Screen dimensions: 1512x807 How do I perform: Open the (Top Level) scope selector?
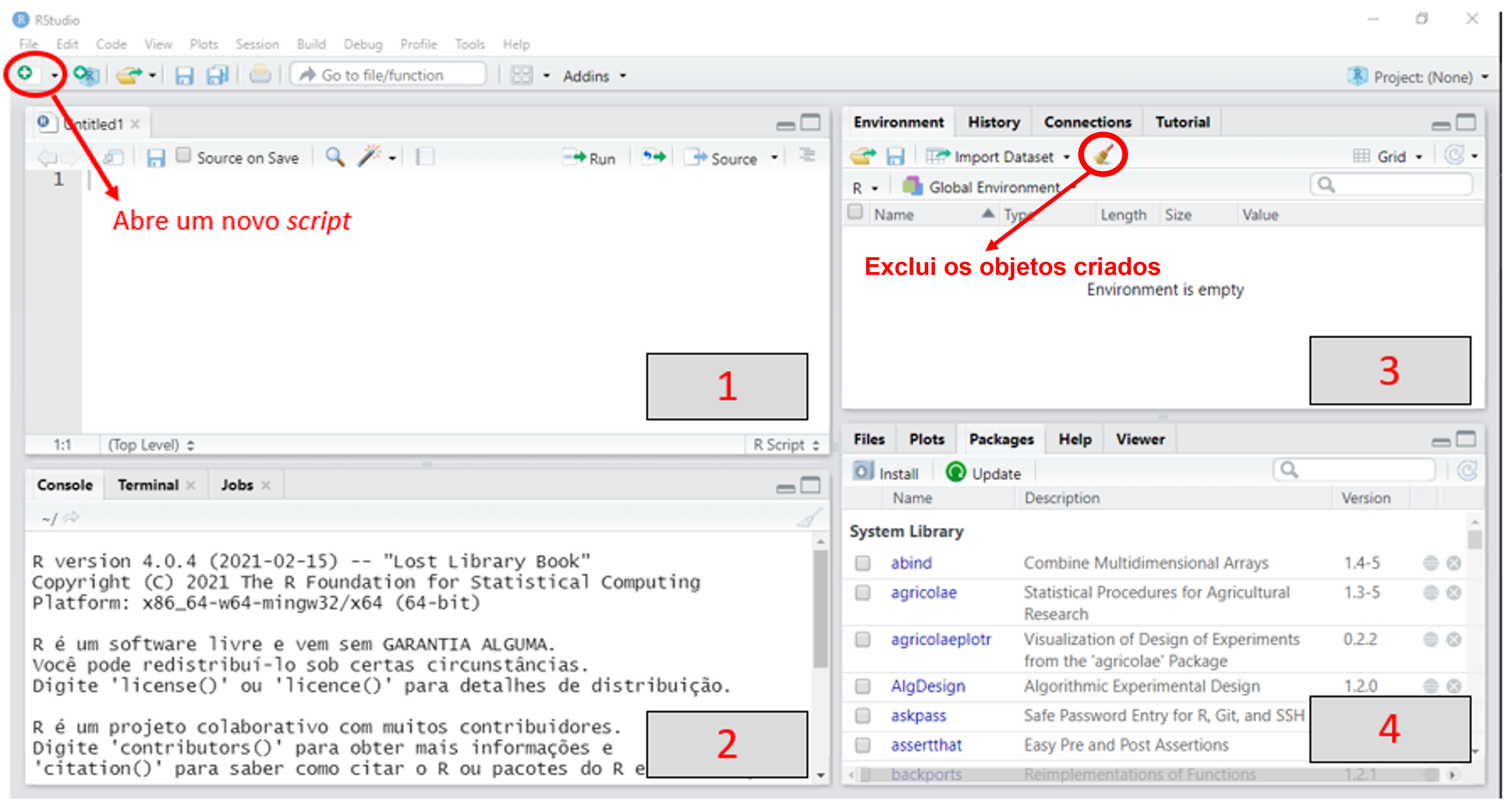click(151, 445)
